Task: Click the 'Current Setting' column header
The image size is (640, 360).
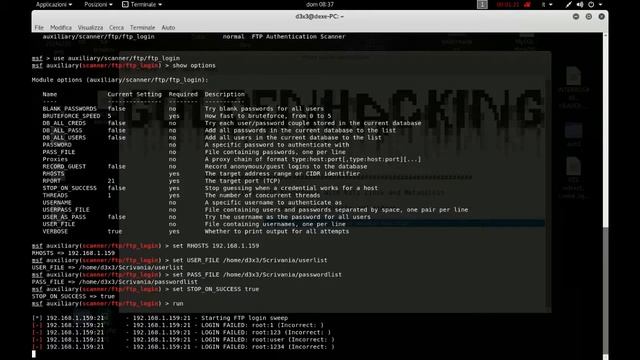Action: [135, 94]
